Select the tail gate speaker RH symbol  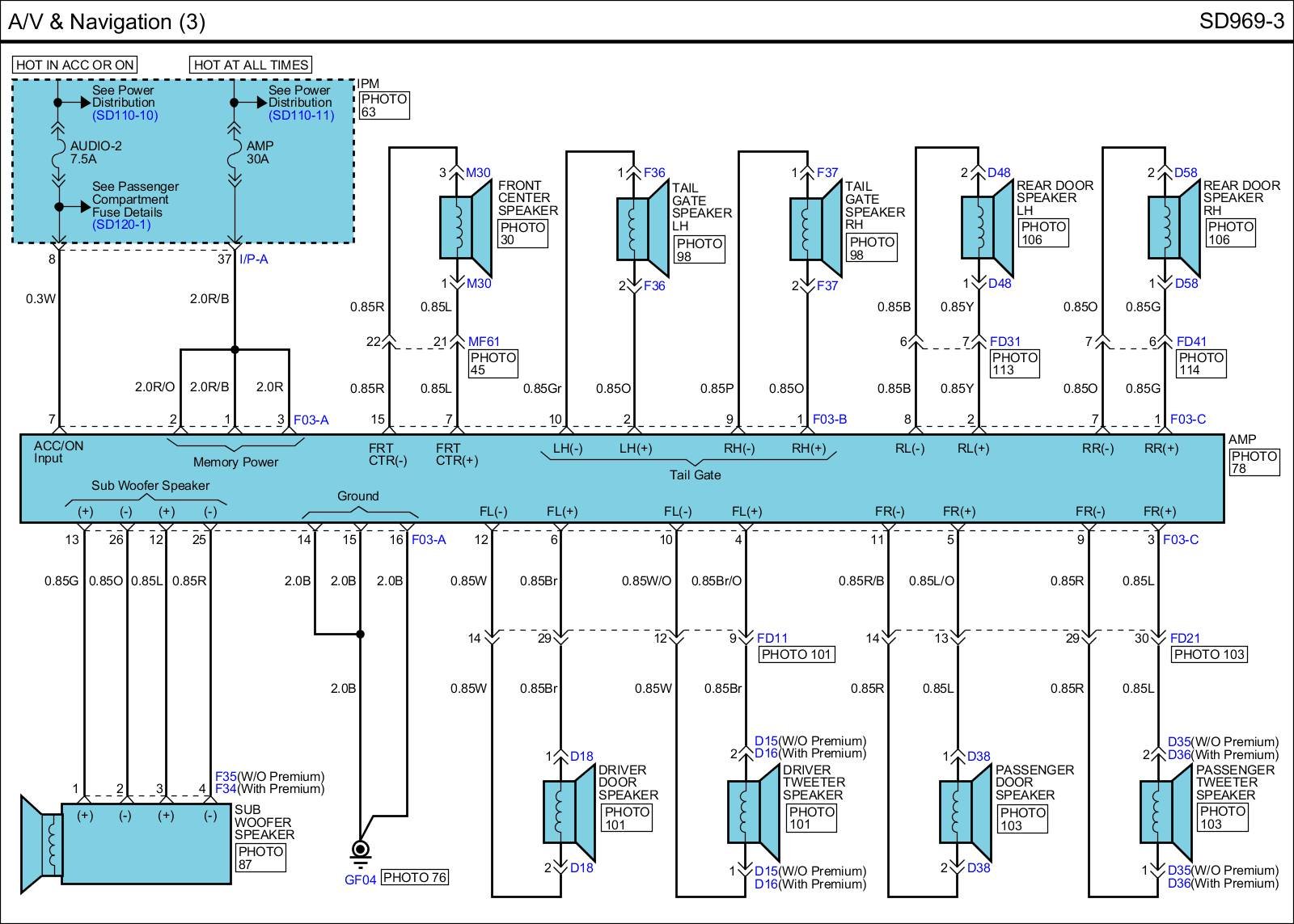pyautogui.click(x=815, y=229)
